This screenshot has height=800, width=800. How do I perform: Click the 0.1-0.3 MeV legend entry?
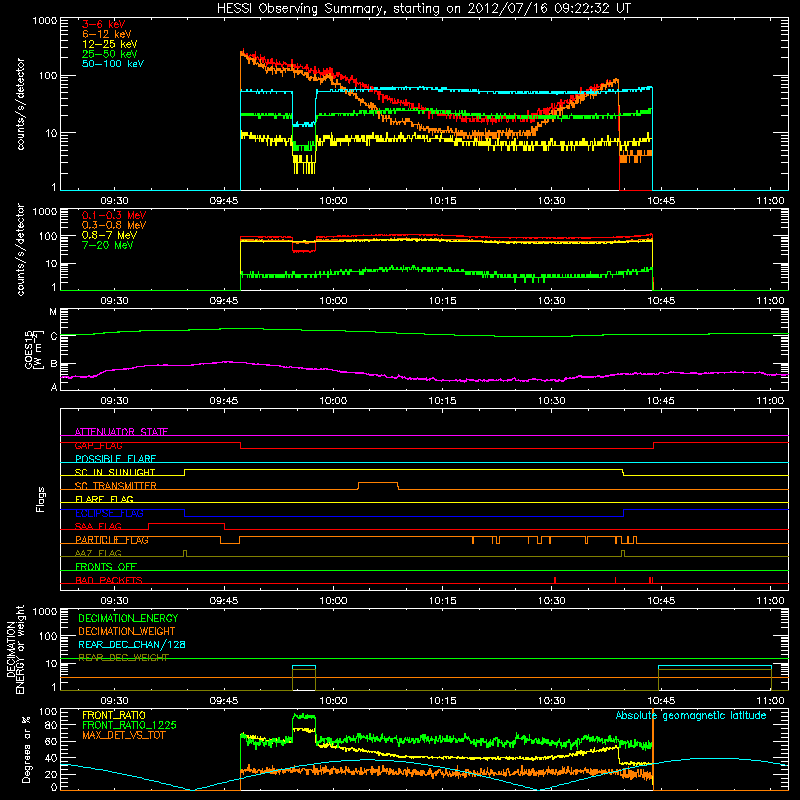[114, 215]
